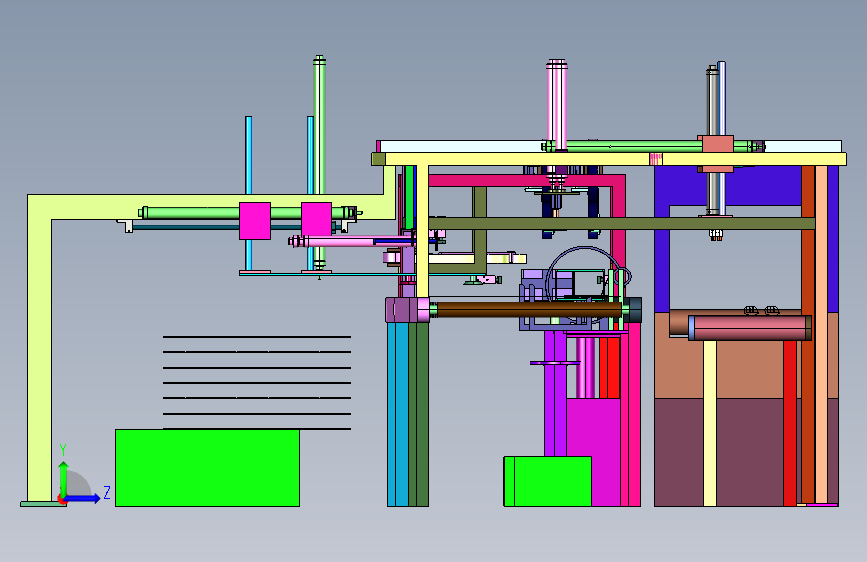Viewport: 867px width, 562px height.
Task: Pick the red vertical post in right cabinet
Action: tap(790, 423)
